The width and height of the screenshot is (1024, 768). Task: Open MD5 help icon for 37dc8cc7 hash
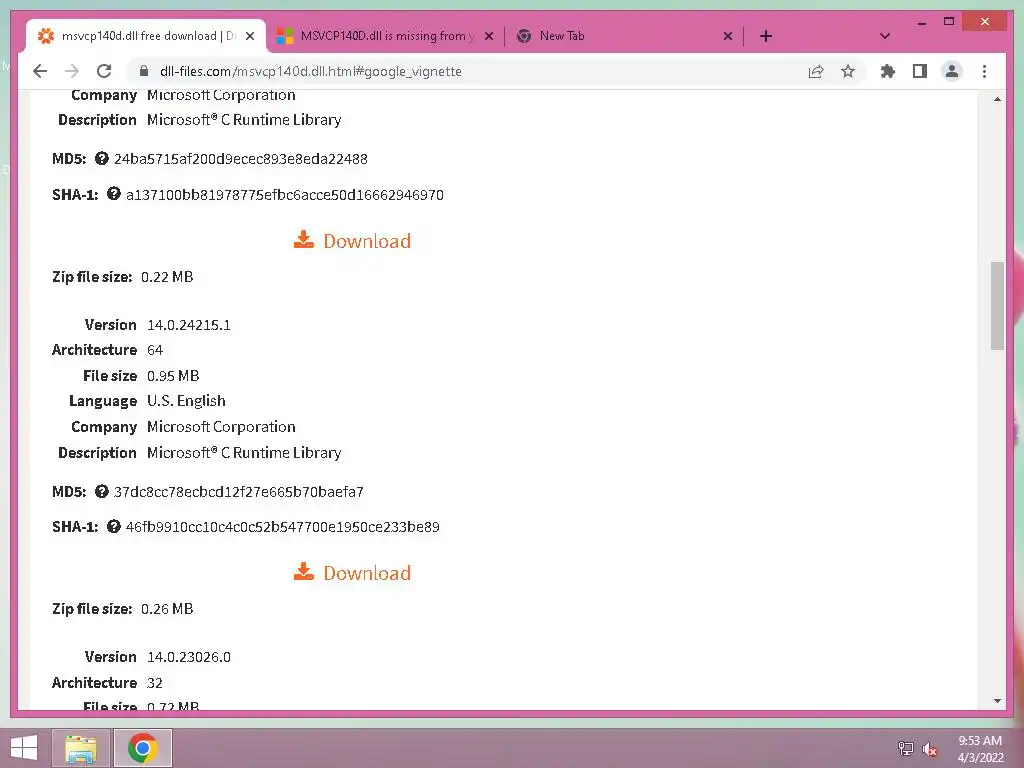tap(101, 490)
